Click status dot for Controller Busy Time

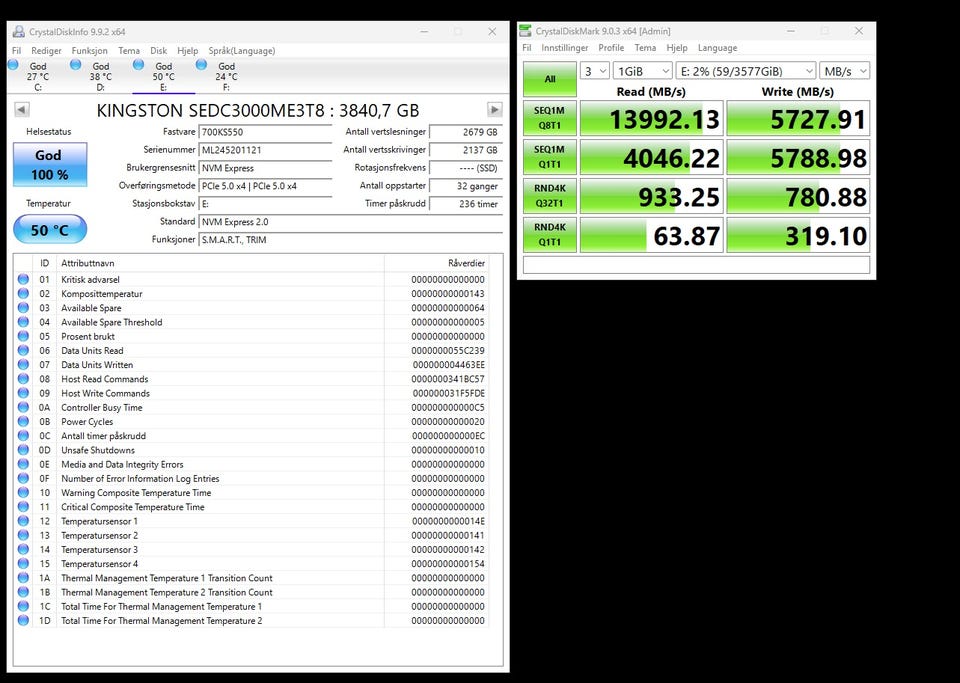coord(23,407)
